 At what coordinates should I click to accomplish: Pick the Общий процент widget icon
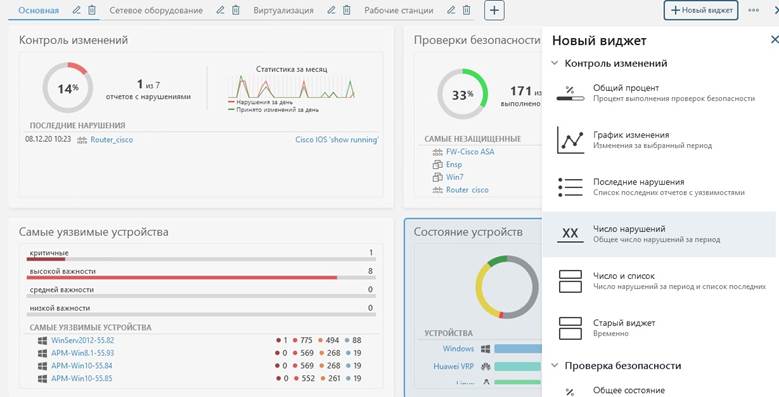[570, 93]
